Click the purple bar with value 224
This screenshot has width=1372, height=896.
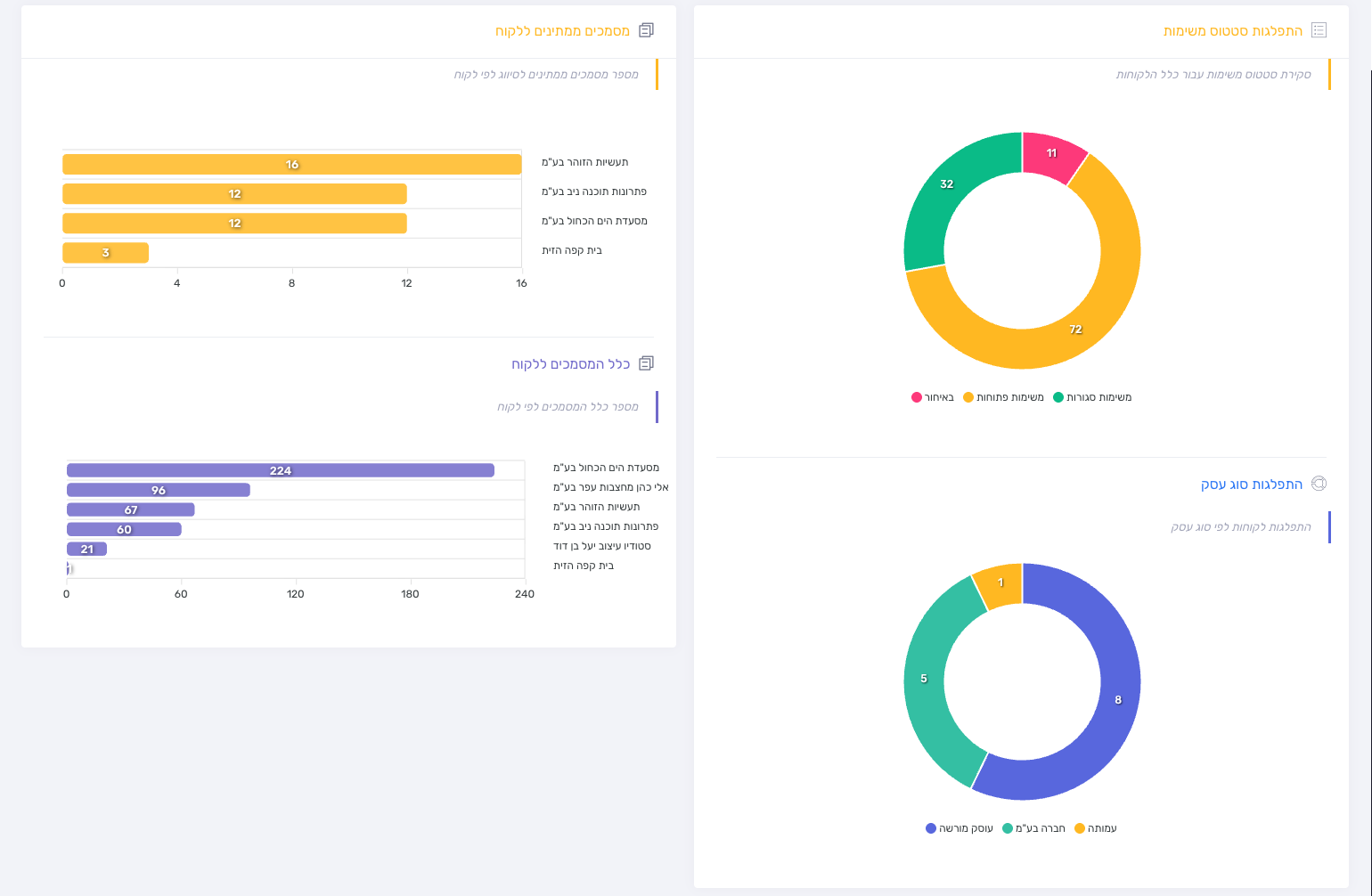281,470
